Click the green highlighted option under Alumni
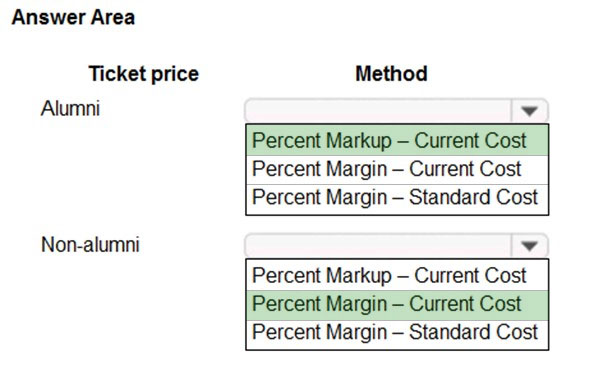 pos(397,141)
